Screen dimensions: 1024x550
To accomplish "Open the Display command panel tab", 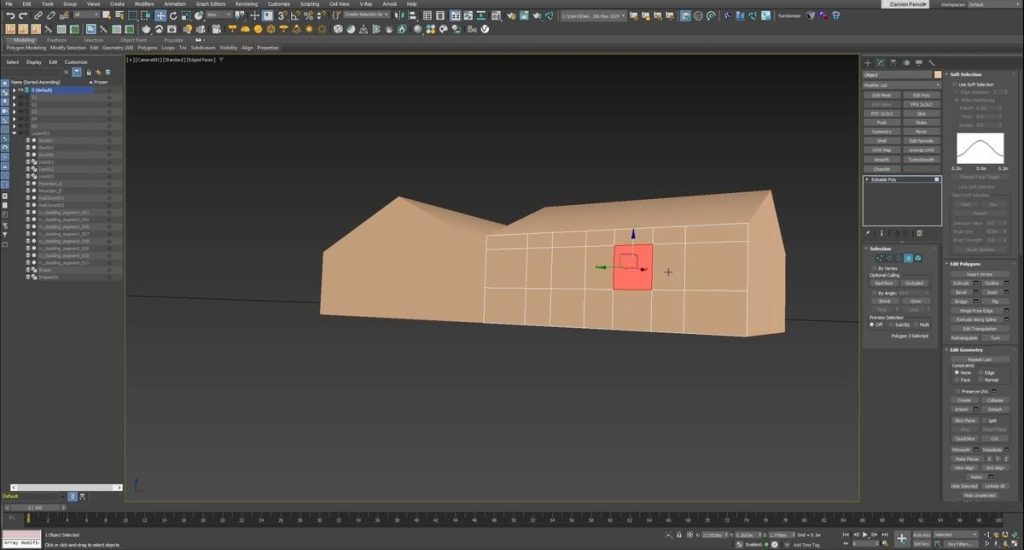I will point(919,63).
